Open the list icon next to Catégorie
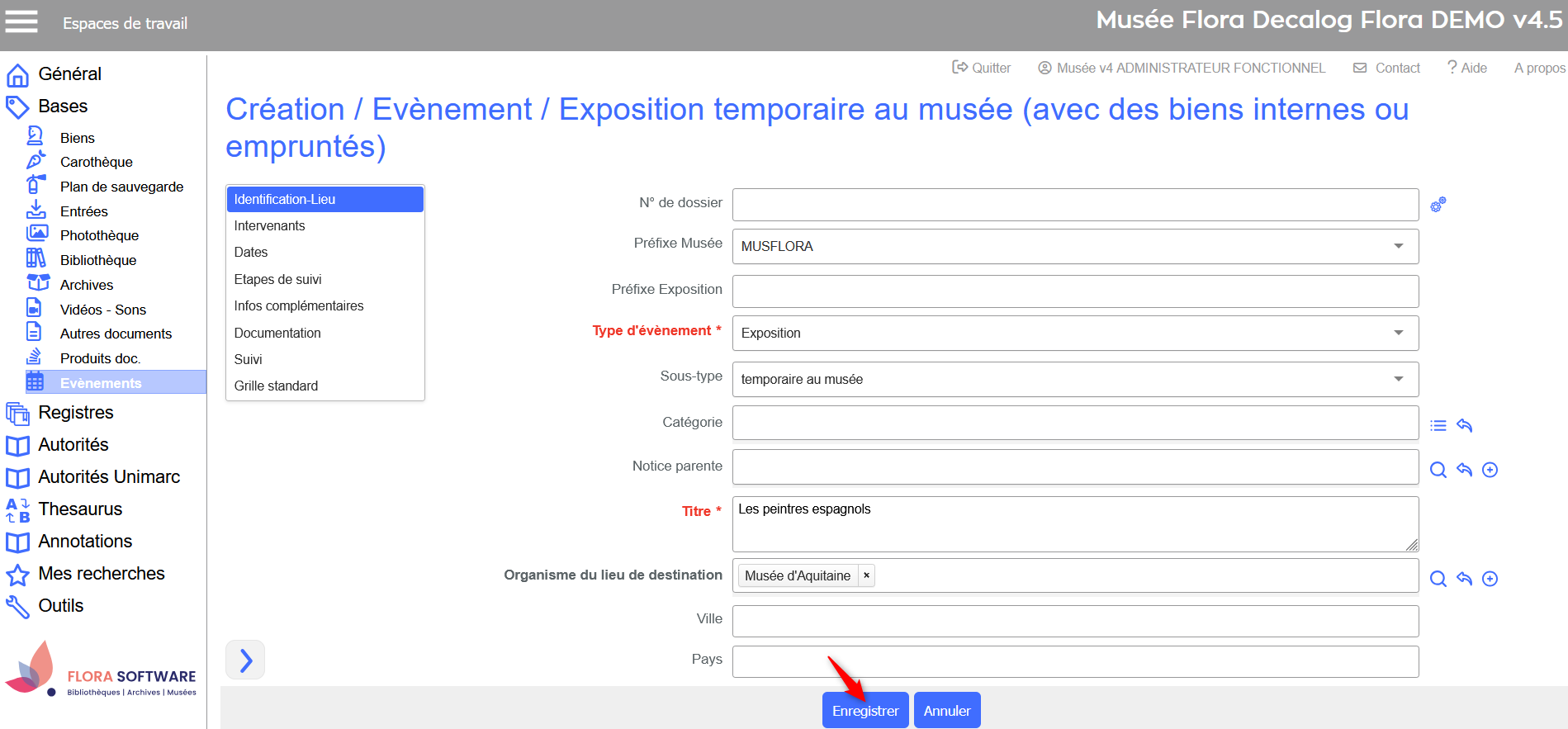The width and height of the screenshot is (1568, 729). (x=1438, y=425)
